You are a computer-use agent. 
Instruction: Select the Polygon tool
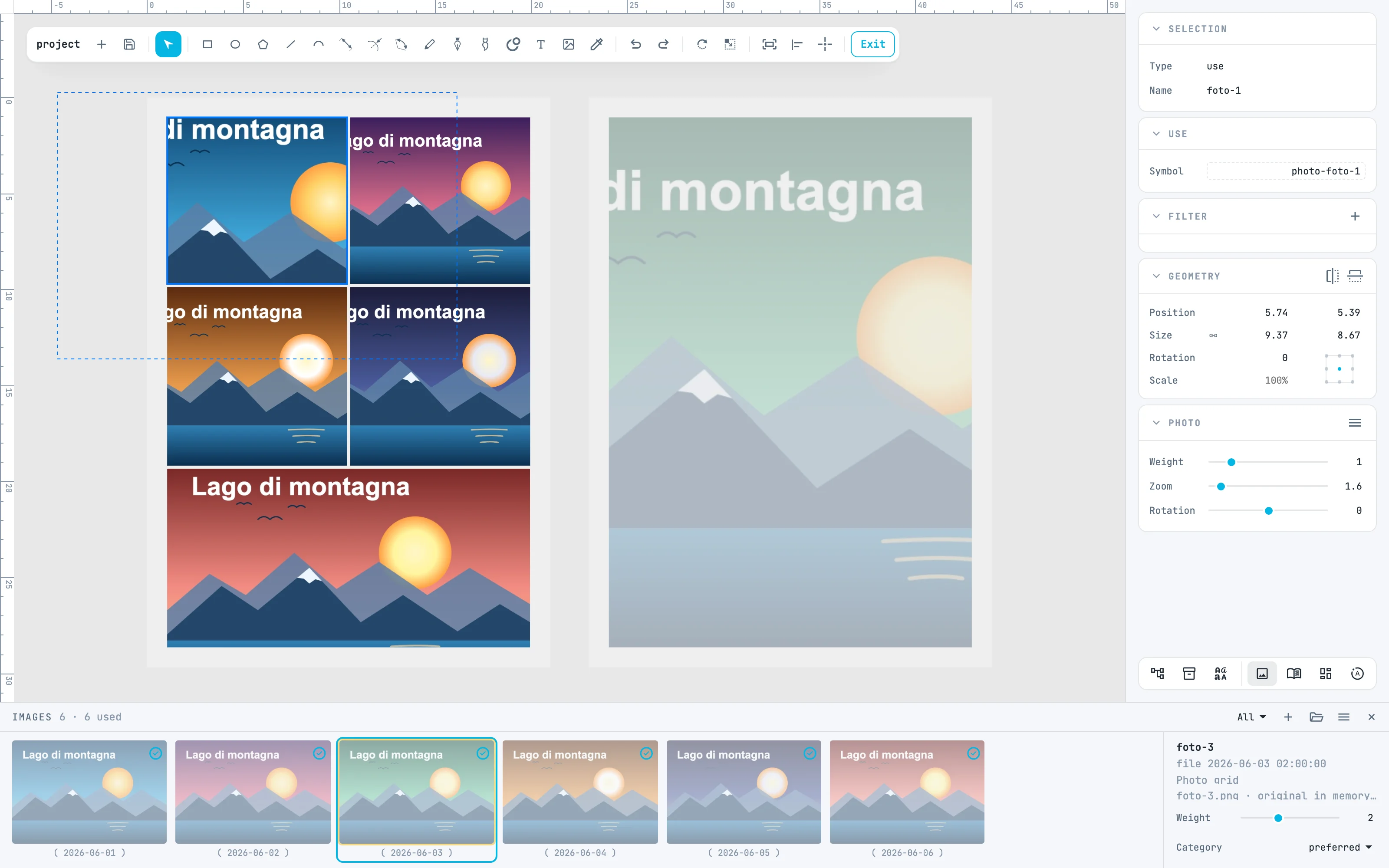(x=263, y=44)
